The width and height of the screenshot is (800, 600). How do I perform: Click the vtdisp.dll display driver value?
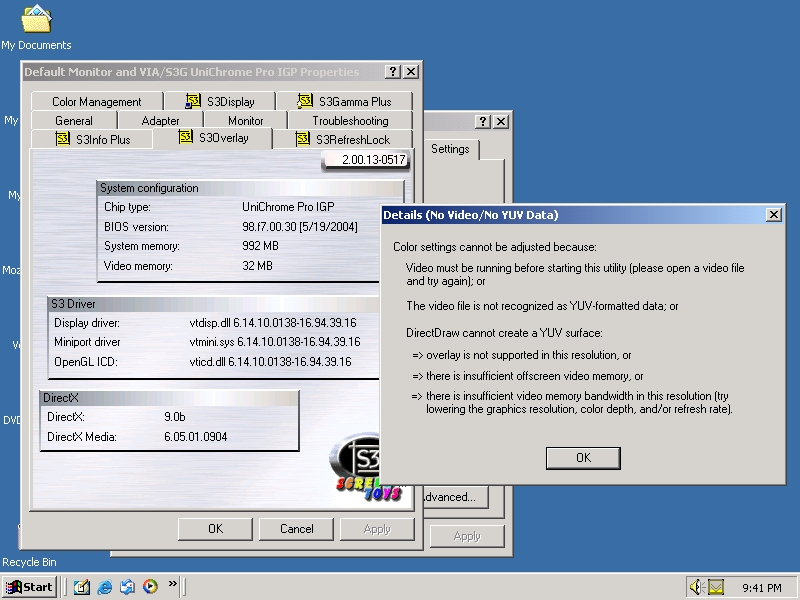(273, 323)
